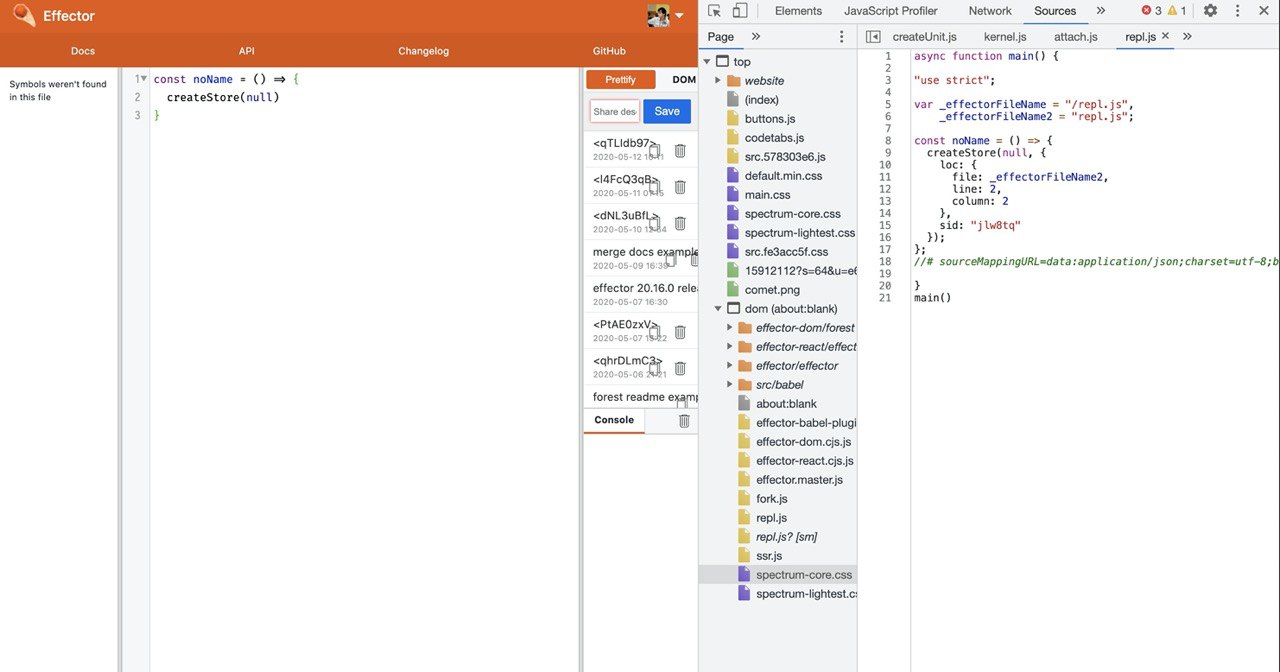This screenshot has width=1280, height=672.
Task: Close the repl.js file tab
Action: pyautogui.click(x=1165, y=36)
